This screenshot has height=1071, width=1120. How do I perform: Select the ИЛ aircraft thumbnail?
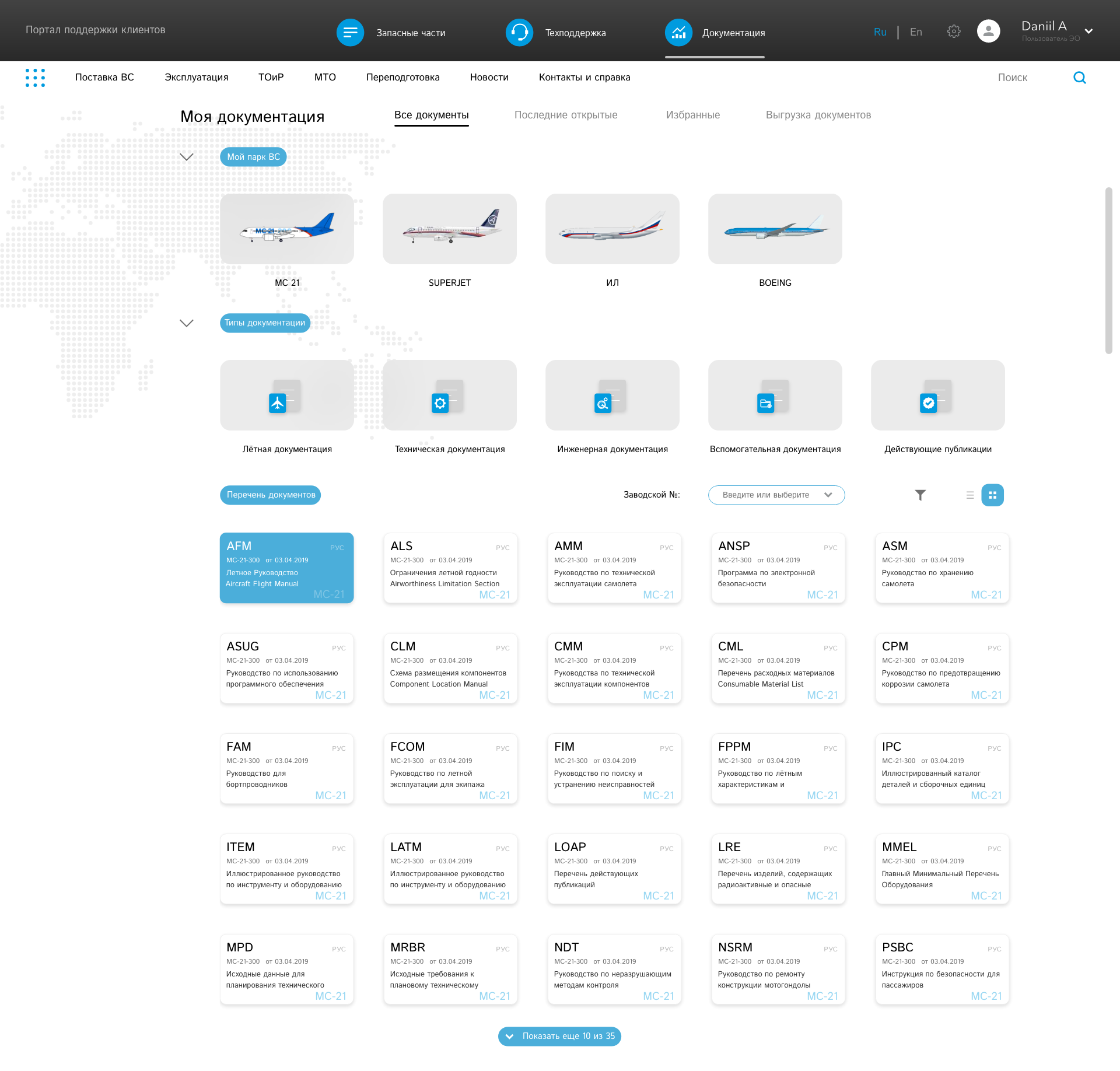612,229
